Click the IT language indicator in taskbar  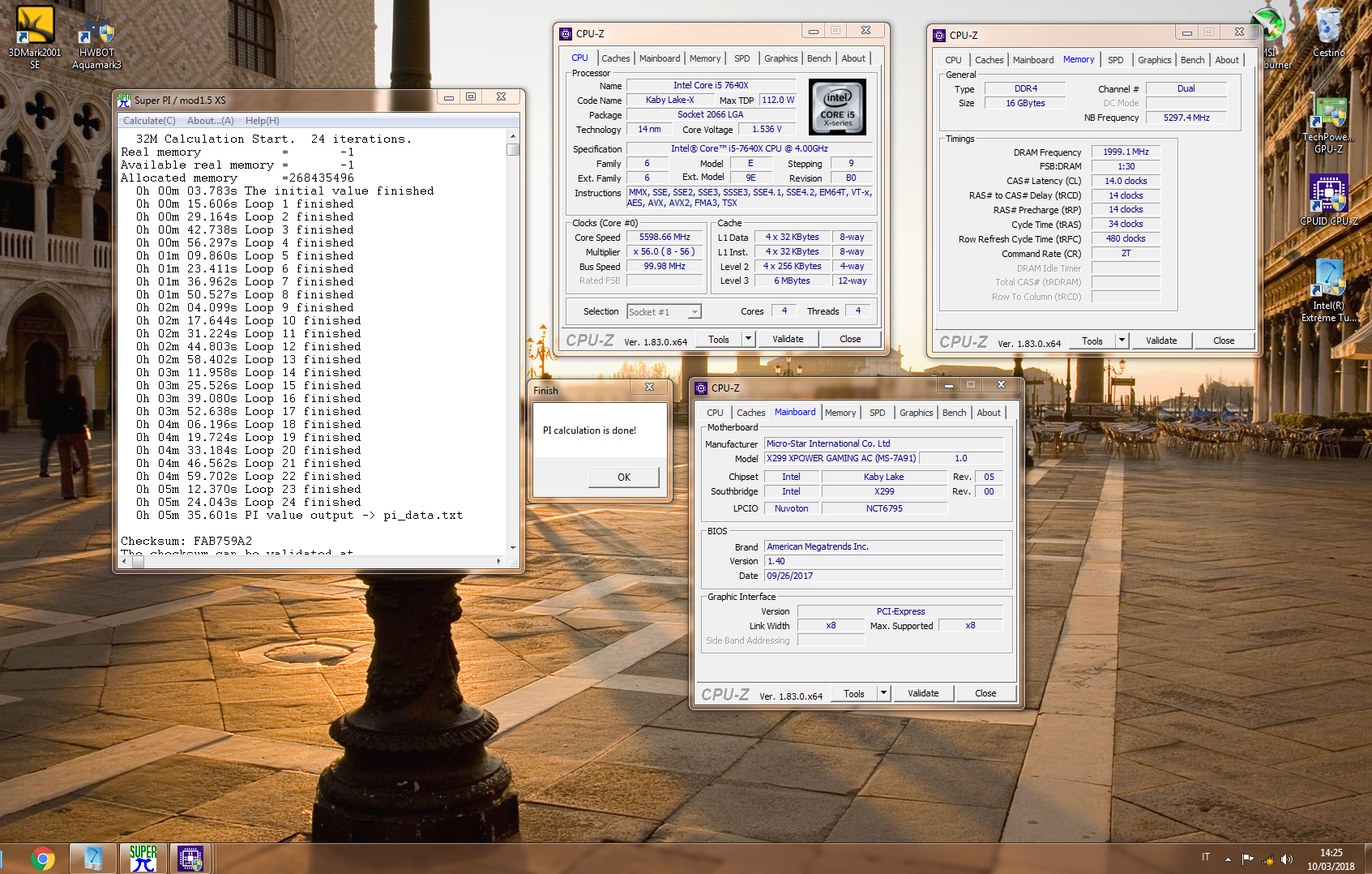pos(1206,857)
